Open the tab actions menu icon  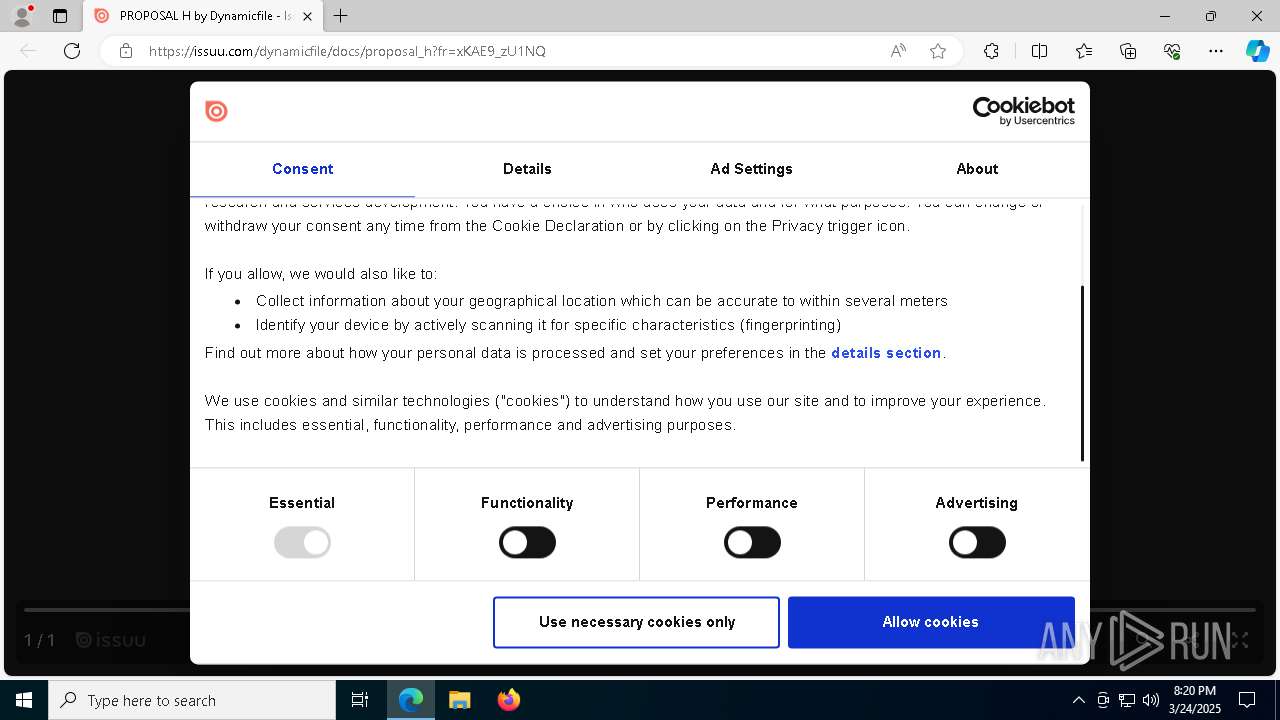pyautogui.click(x=60, y=16)
